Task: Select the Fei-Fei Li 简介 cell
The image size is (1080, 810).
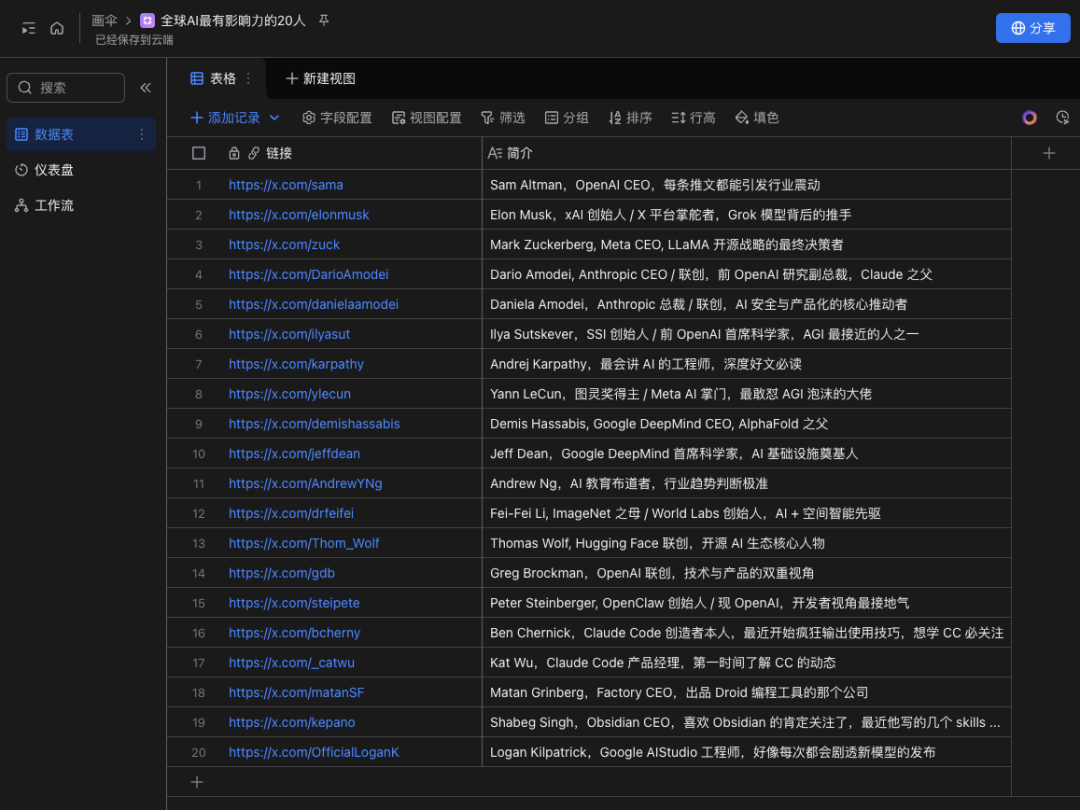Action: (x=747, y=513)
